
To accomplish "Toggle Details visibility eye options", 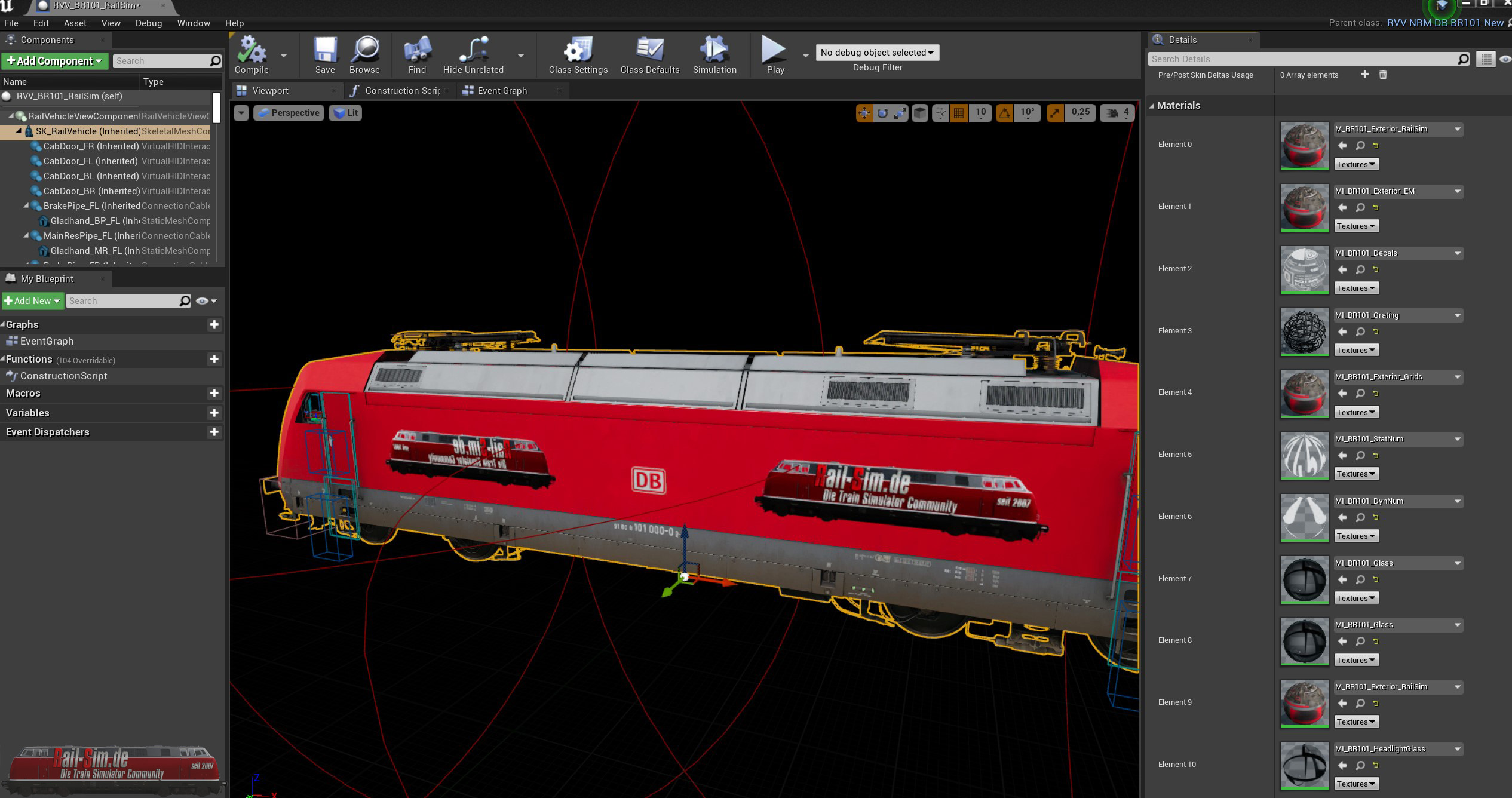I will pyautogui.click(x=1505, y=59).
